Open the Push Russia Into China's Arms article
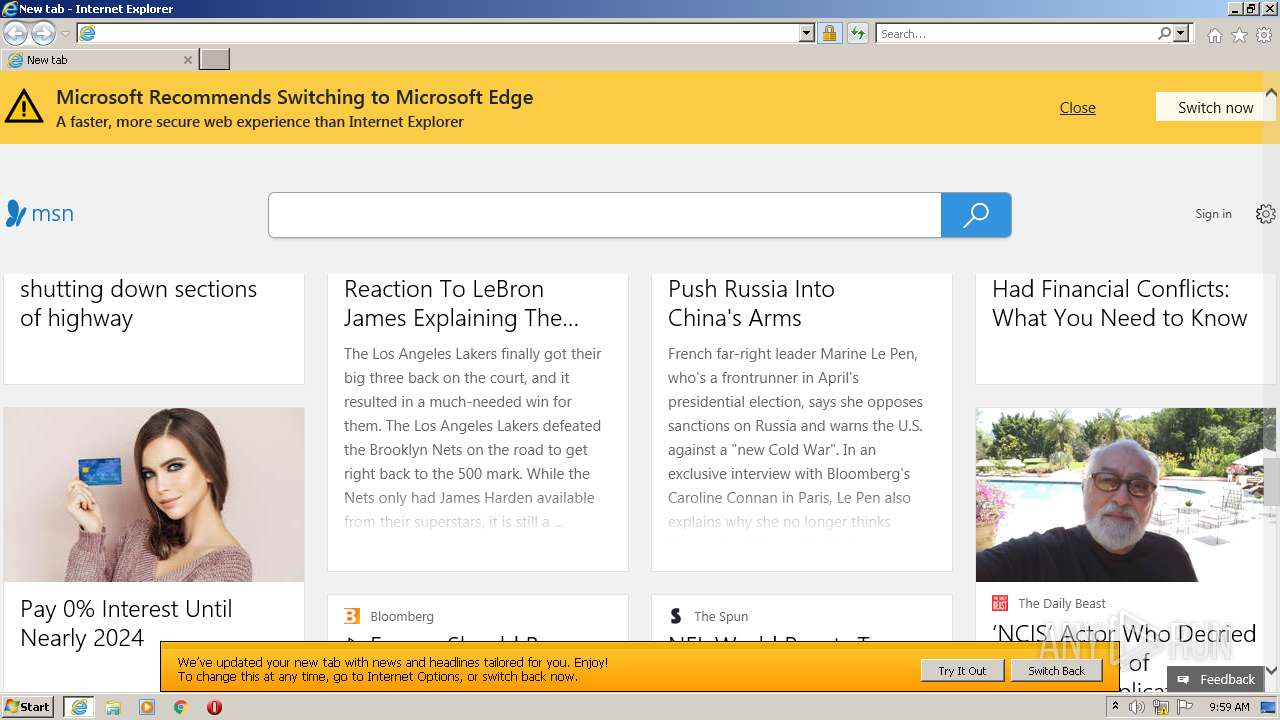 point(751,303)
